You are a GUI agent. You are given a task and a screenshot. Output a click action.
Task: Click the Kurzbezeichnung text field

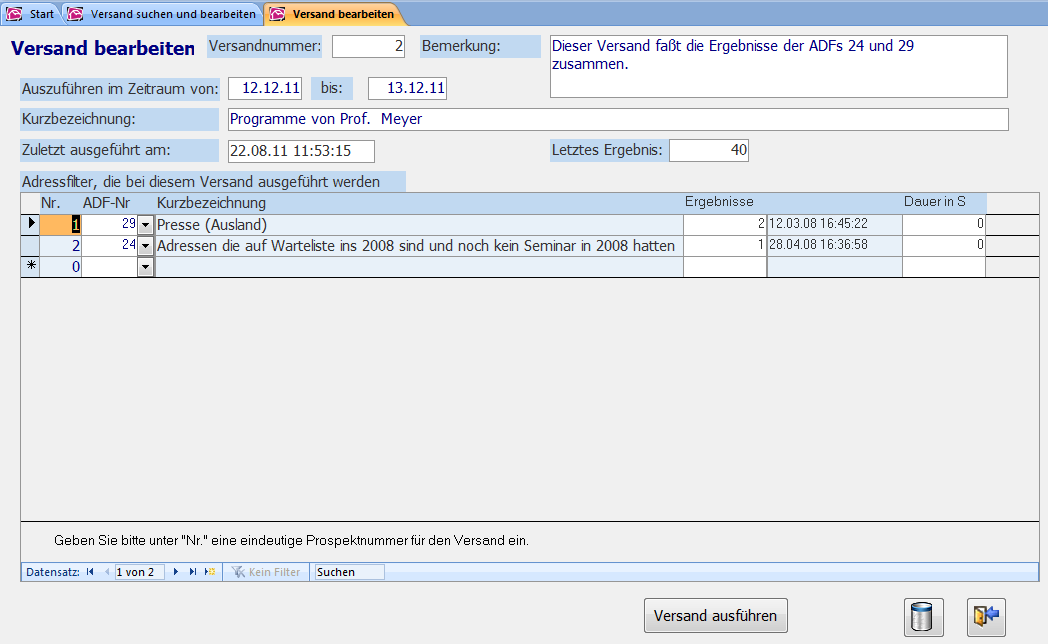click(x=617, y=119)
